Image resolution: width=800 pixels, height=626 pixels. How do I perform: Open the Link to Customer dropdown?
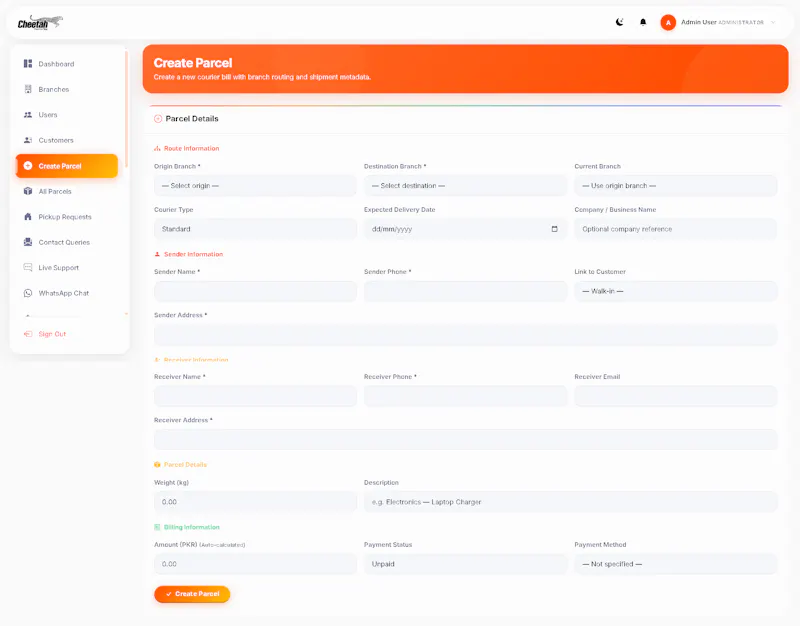pos(676,291)
